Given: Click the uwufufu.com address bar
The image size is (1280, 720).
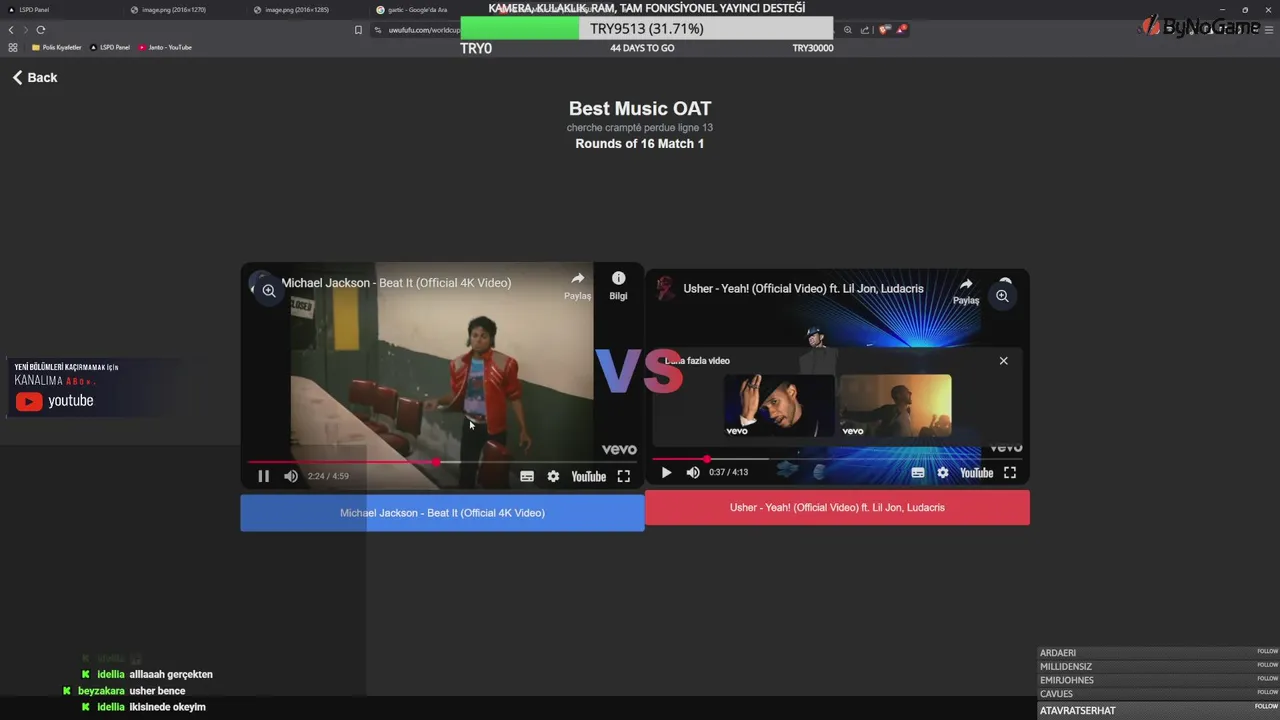Looking at the screenshot, I should click(x=424, y=30).
